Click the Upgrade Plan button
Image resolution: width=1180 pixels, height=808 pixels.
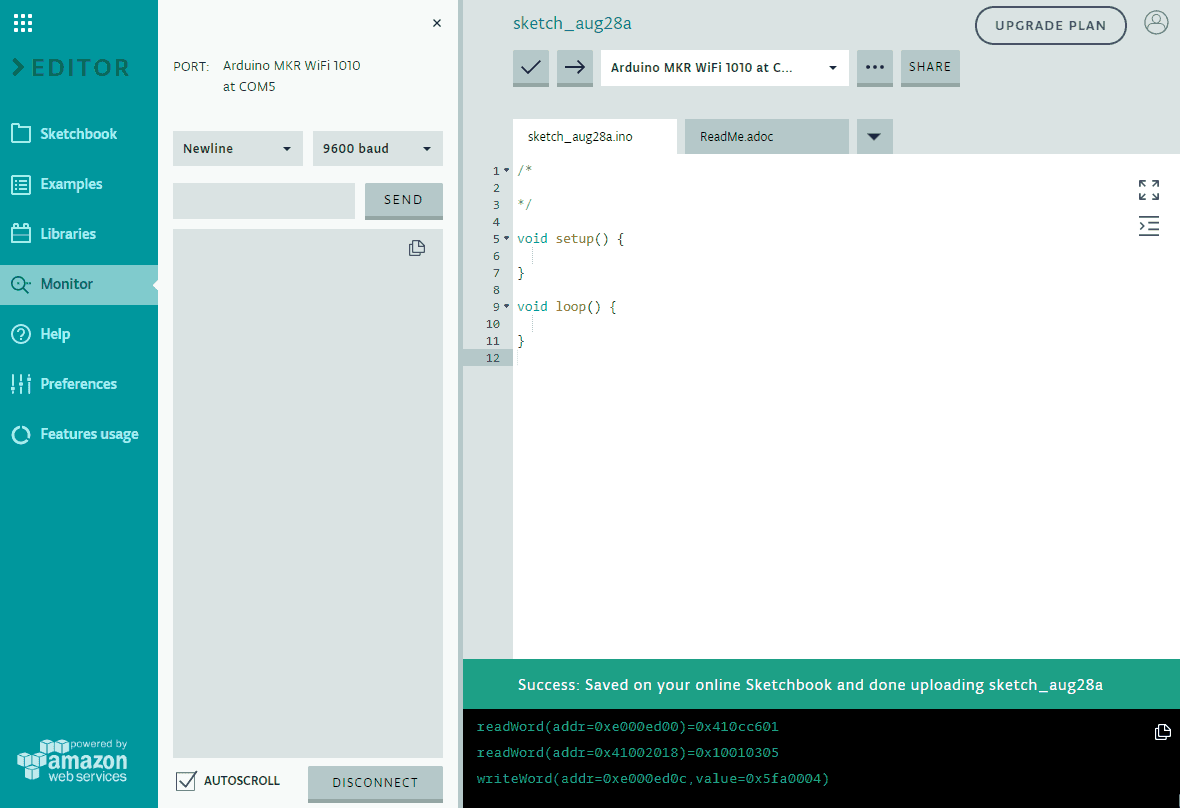coord(1050,26)
